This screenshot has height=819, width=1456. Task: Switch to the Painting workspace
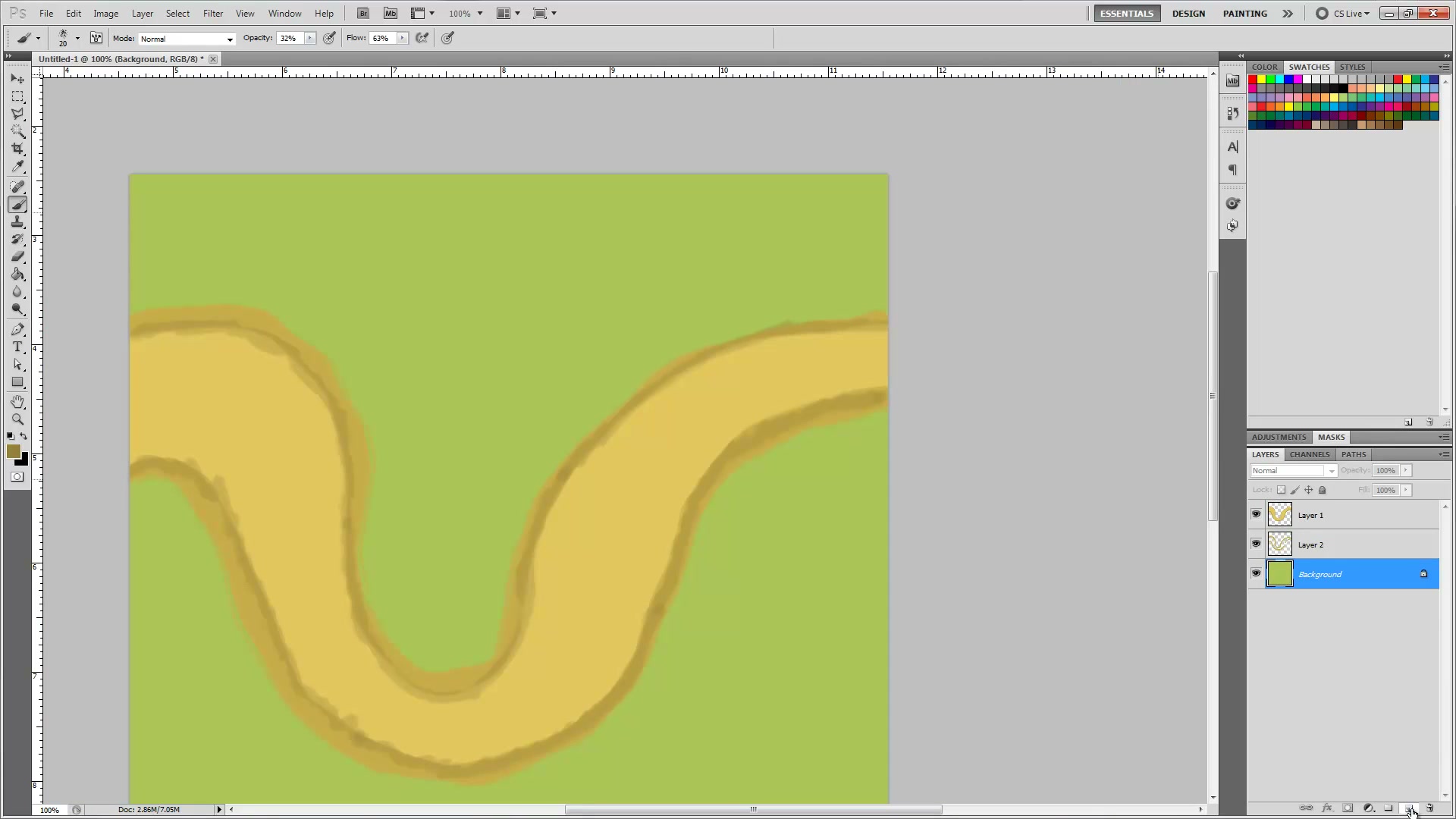[x=1244, y=14]
